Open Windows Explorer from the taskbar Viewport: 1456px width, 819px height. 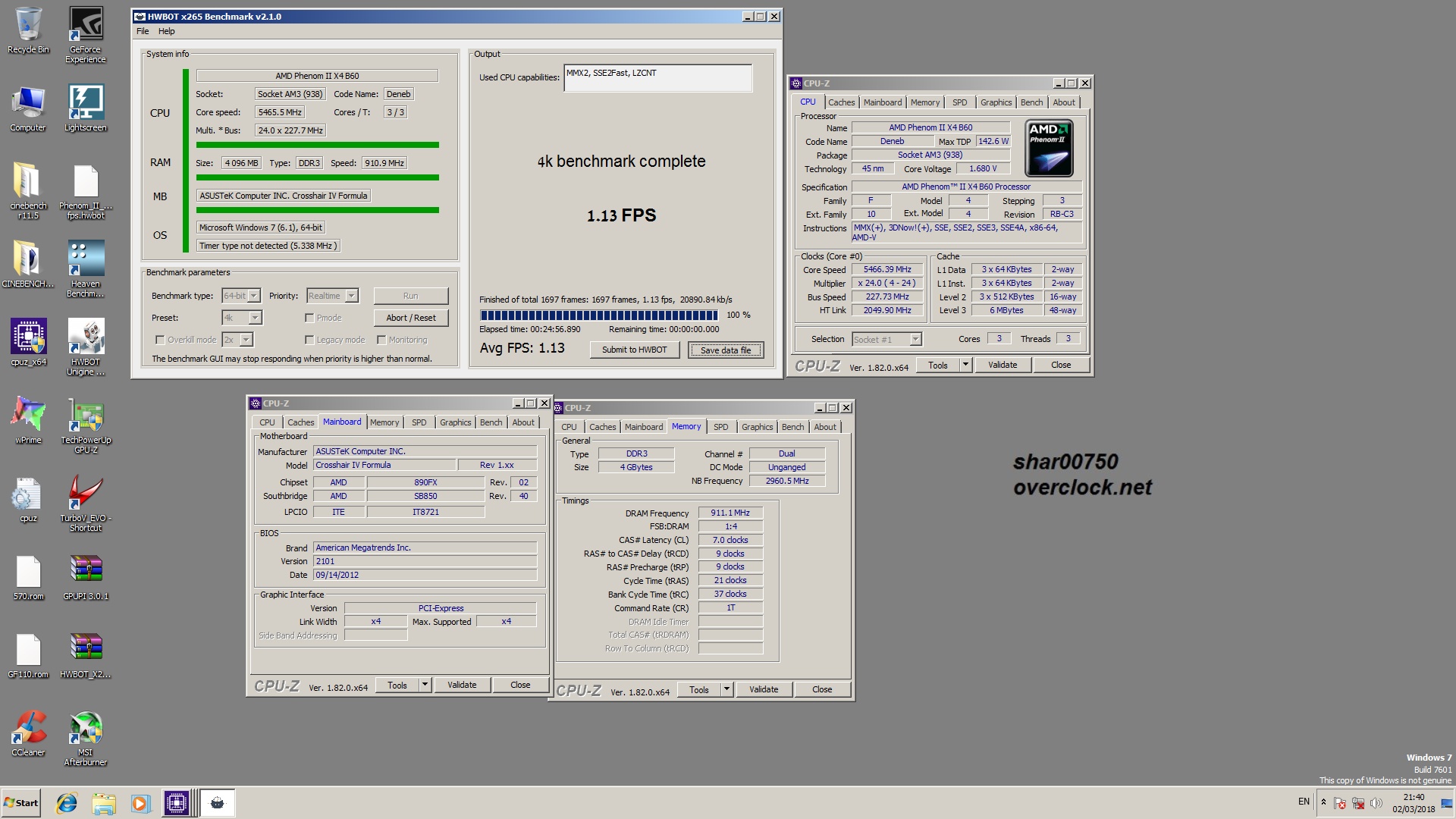coord(103,803)
